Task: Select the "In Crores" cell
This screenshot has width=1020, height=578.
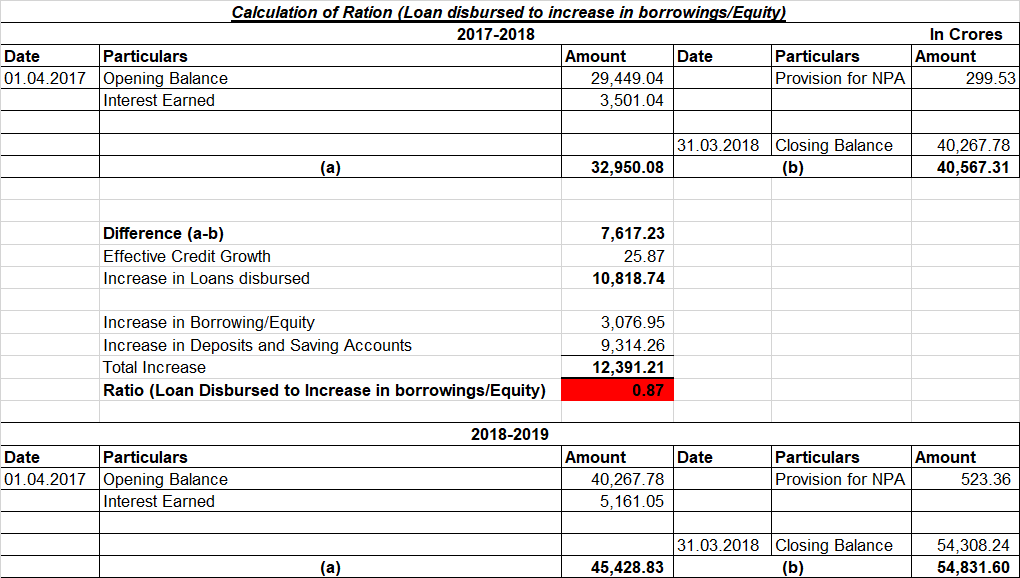Action: [x=965, y=34]
